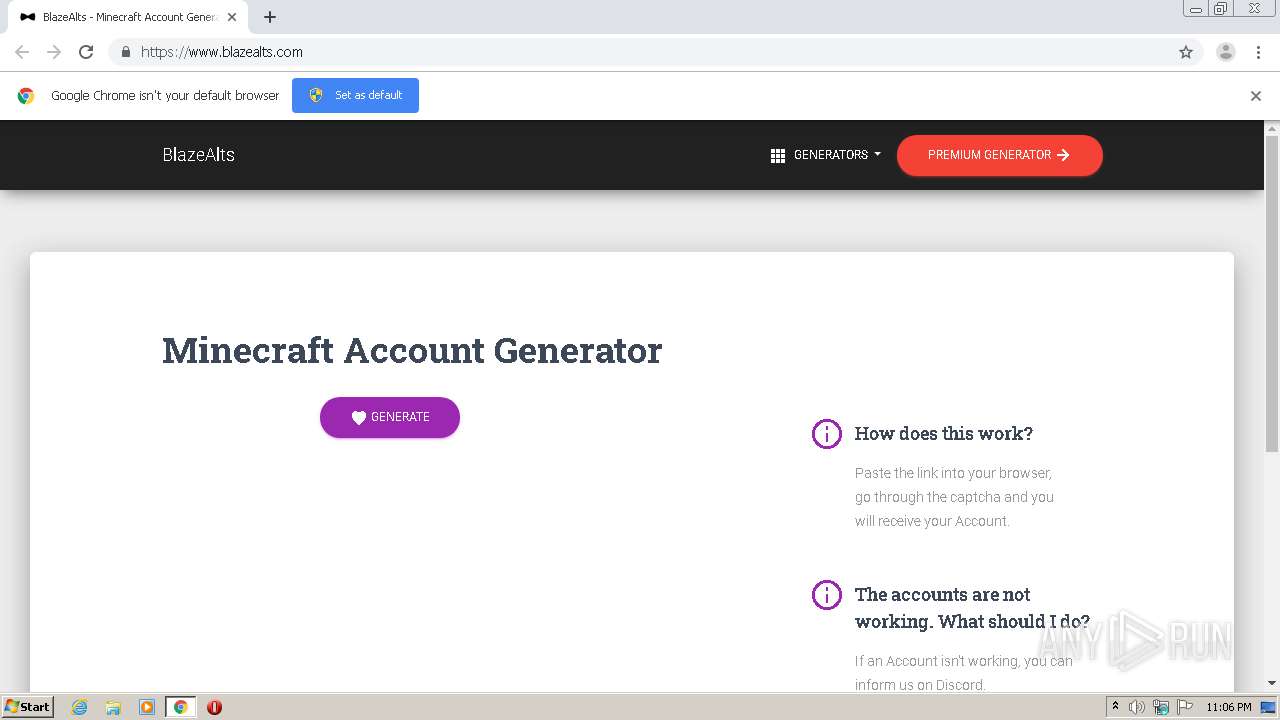Open the Windows Start menu
The width and height of the screenshot is (1280, 720).
coord(27,707)
